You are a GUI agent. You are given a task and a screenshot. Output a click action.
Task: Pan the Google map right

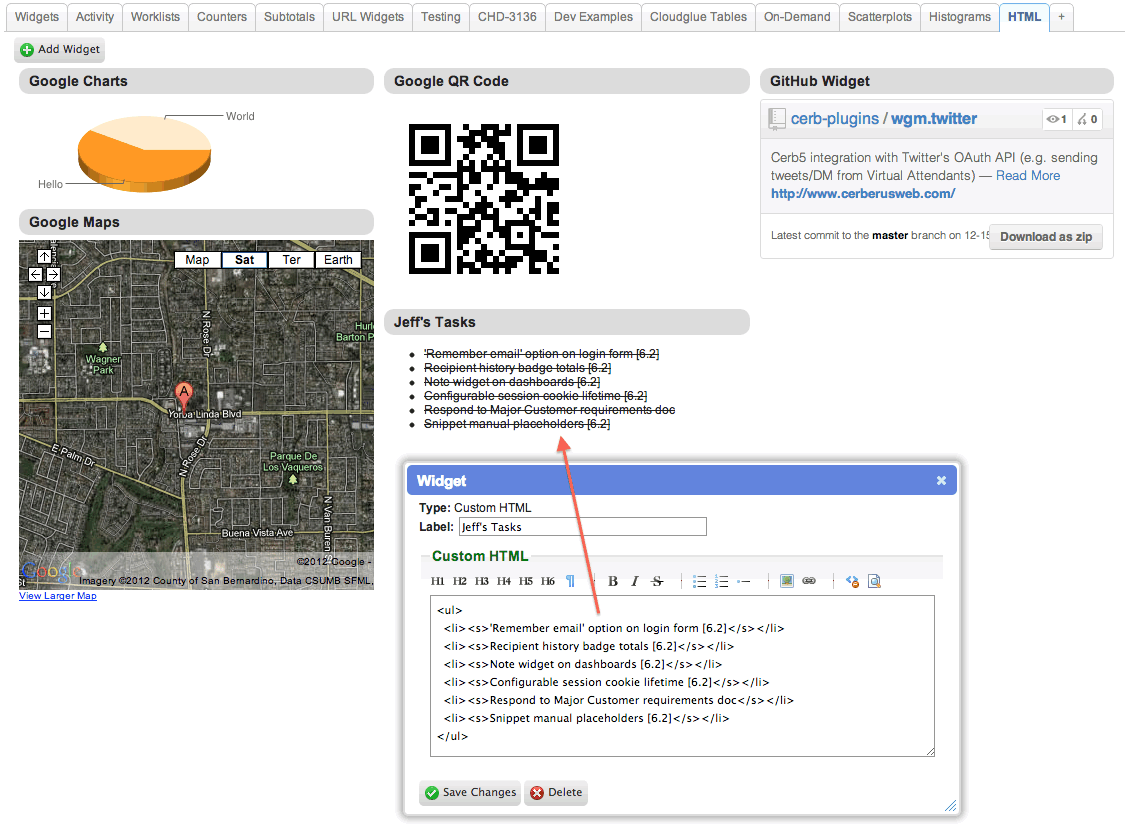point(53,274)
